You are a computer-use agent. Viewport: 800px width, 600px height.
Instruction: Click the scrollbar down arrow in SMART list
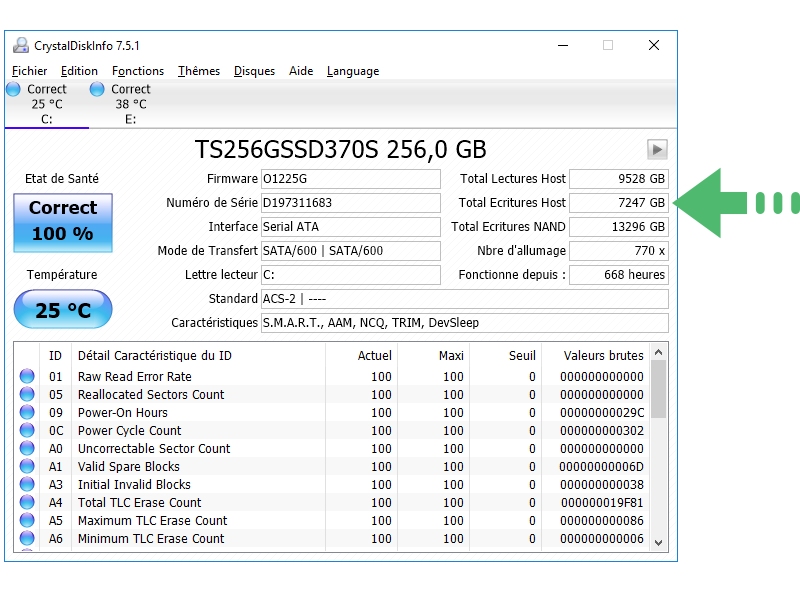tap(658, 542)
